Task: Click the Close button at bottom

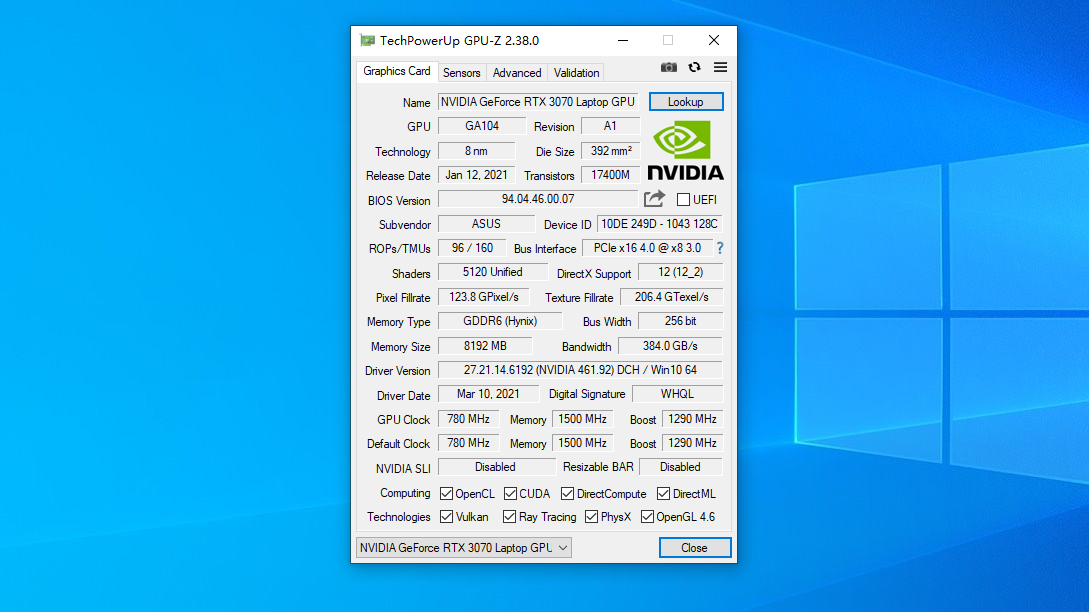Action: (694, 548)
